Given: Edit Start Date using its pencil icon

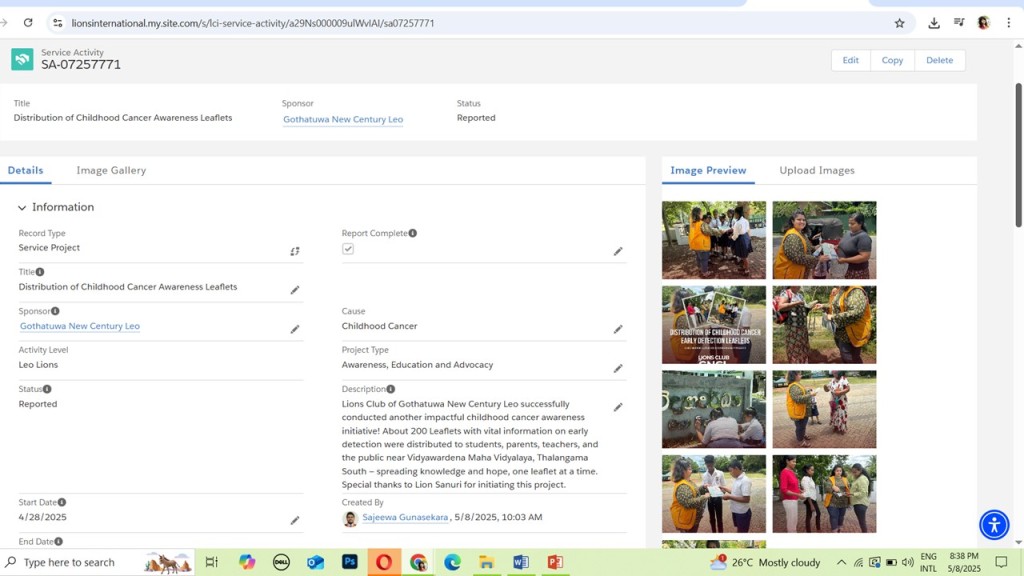Looking at the screenshot, I should tap(295, 520).
